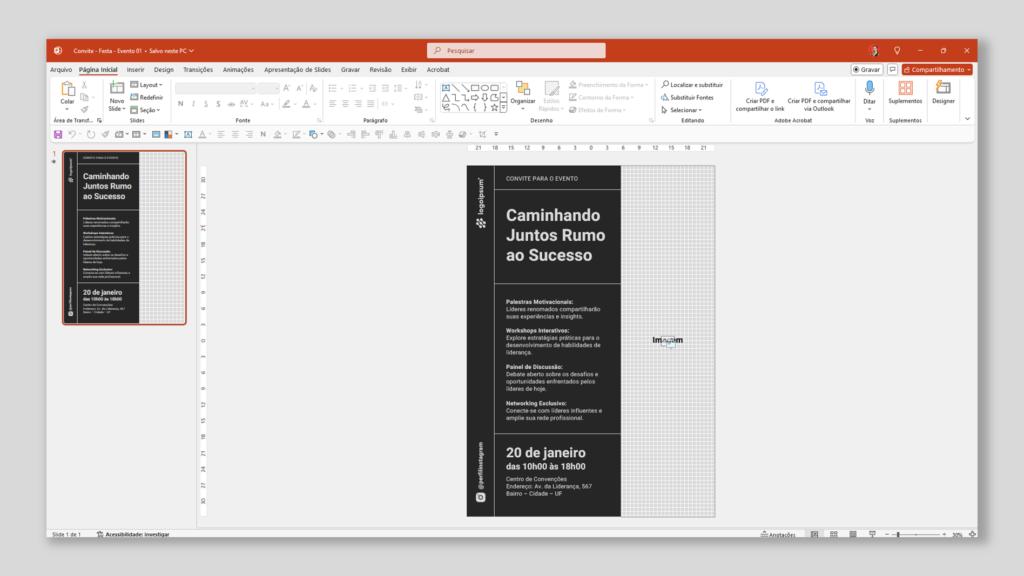Toggle bold (N) in Fonte group

(x=181, y=104)
